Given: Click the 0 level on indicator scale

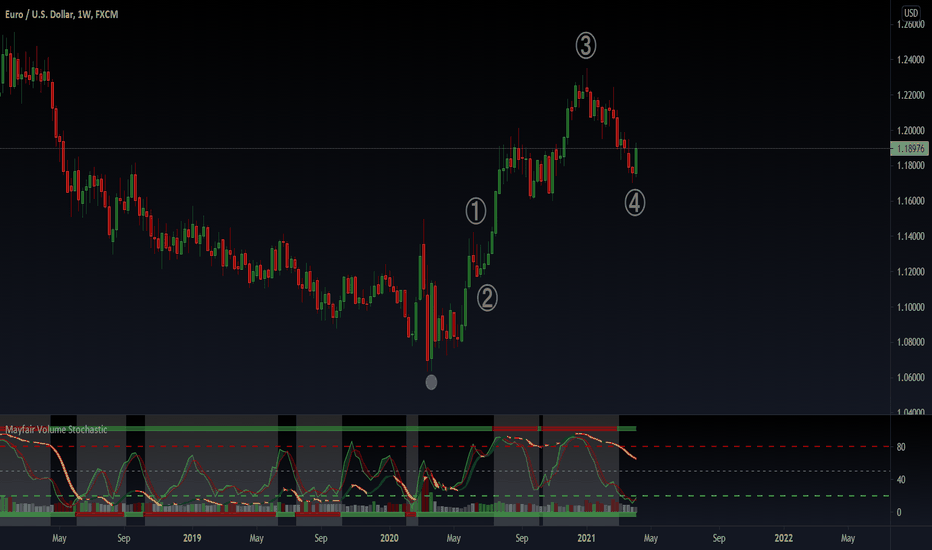Looking at the screenshot, I should [x=899, y=512].
